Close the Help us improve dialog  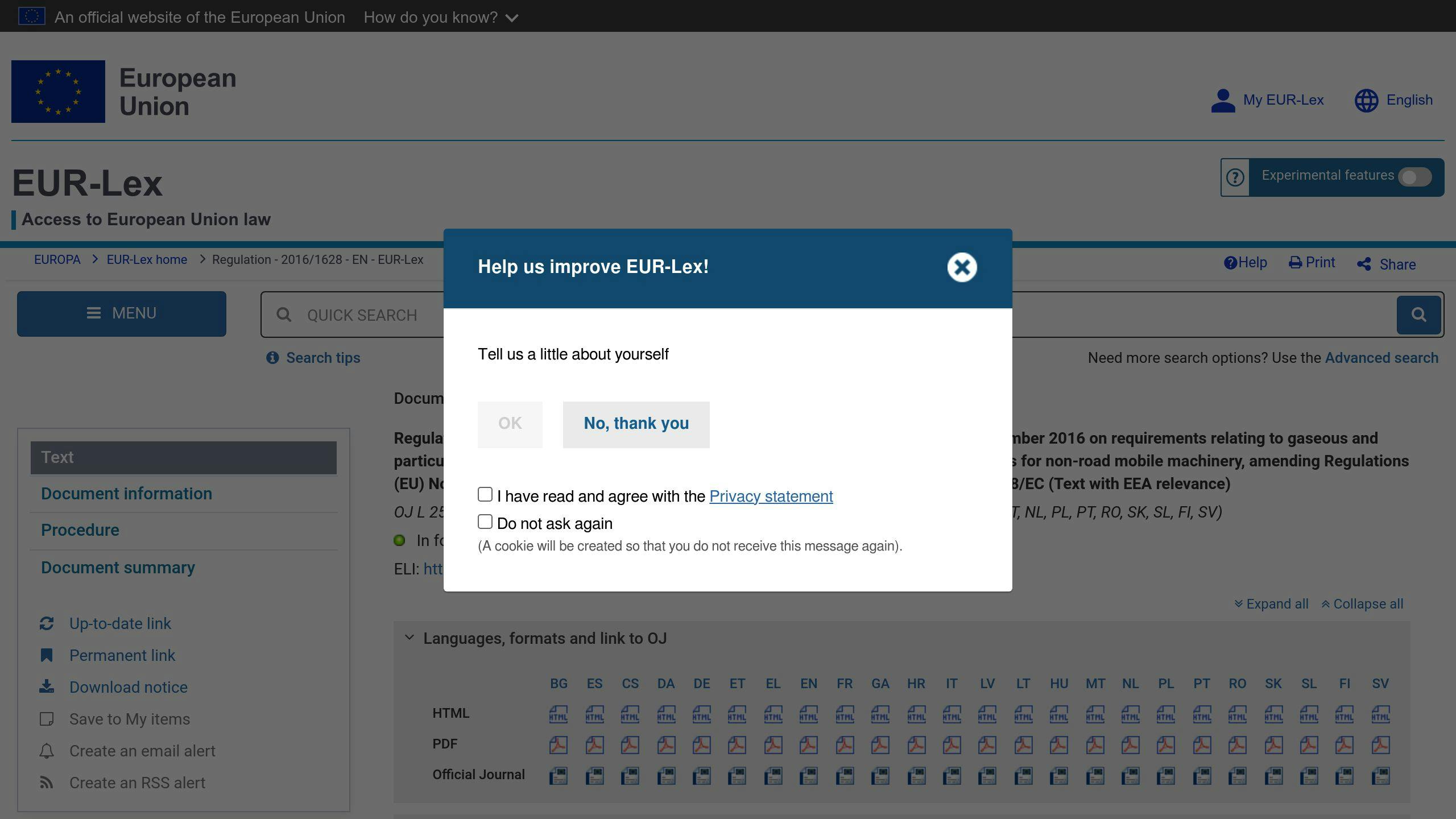(x=962, y=267)
